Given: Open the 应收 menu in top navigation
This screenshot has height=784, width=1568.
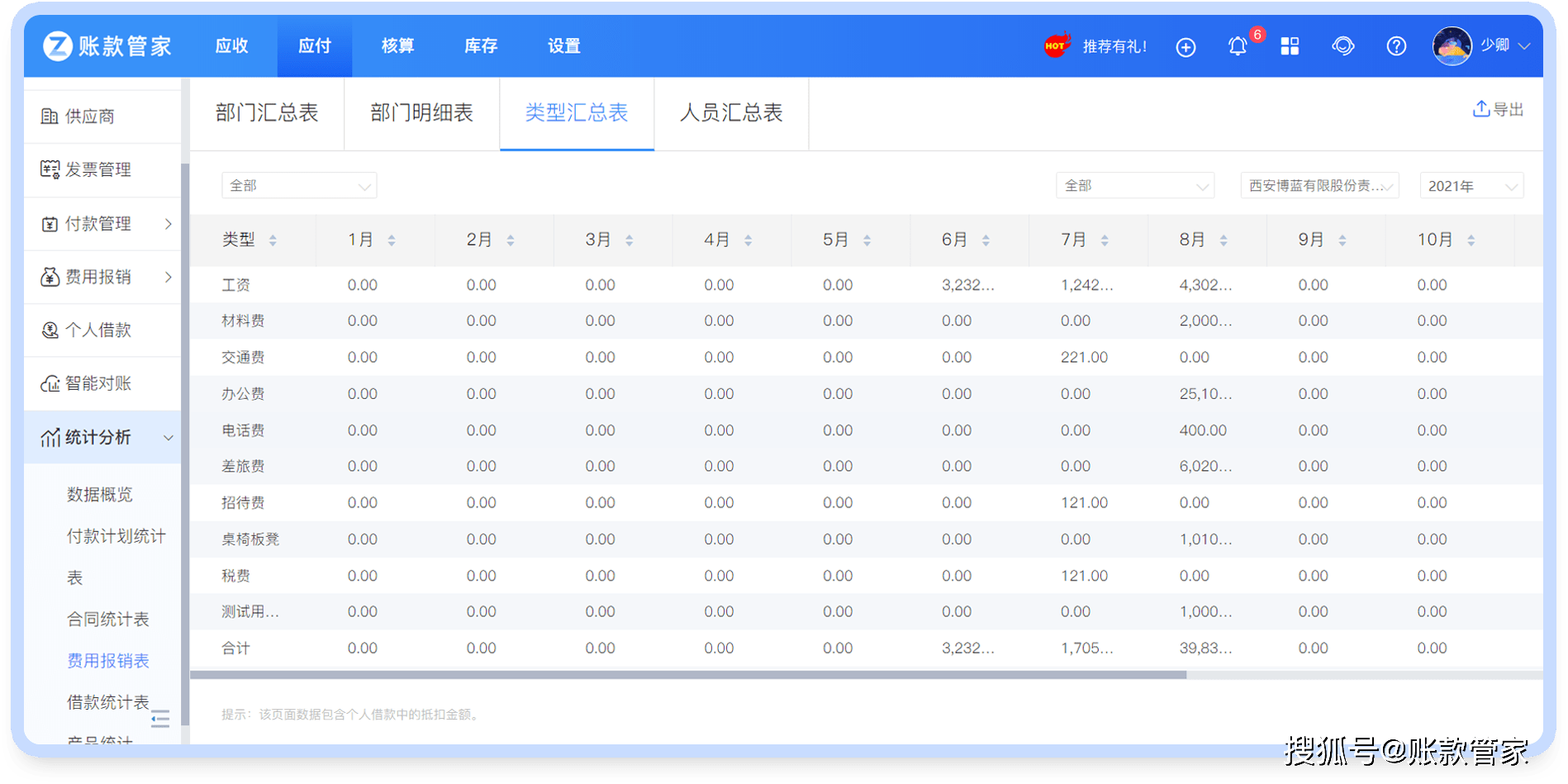Looking at the screenshot, I should click(231, 46).
